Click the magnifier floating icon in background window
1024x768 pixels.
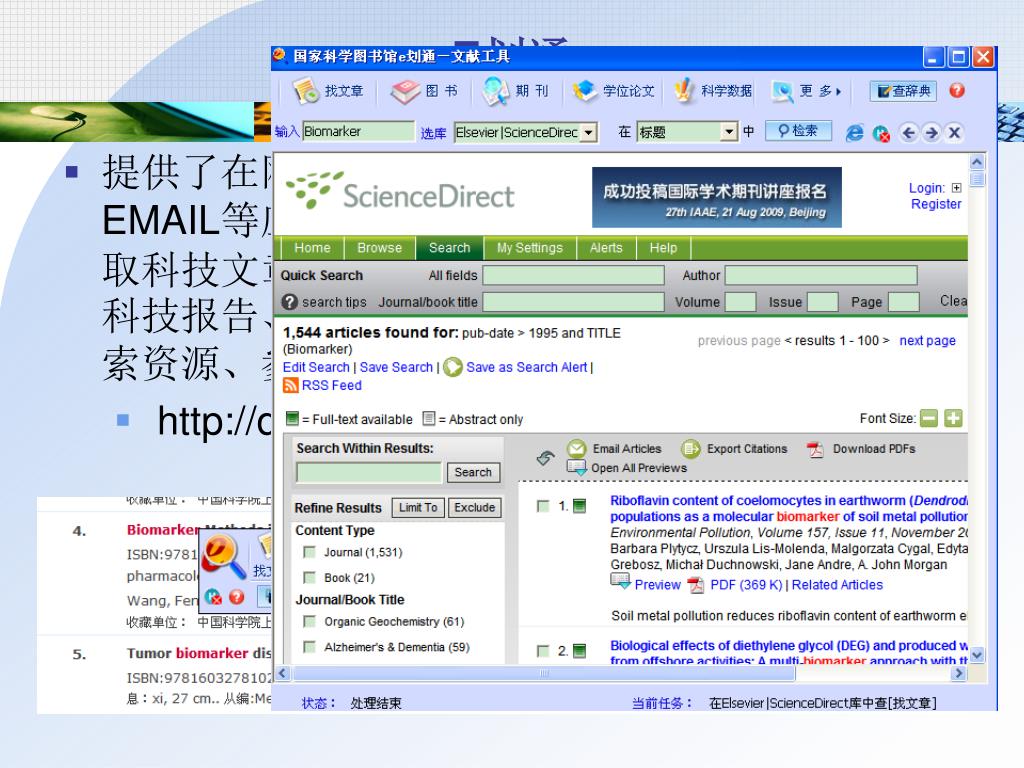(222, 556)
